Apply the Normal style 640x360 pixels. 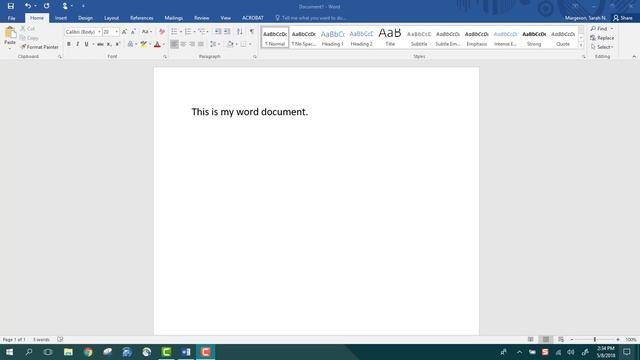tap(275, 38)
